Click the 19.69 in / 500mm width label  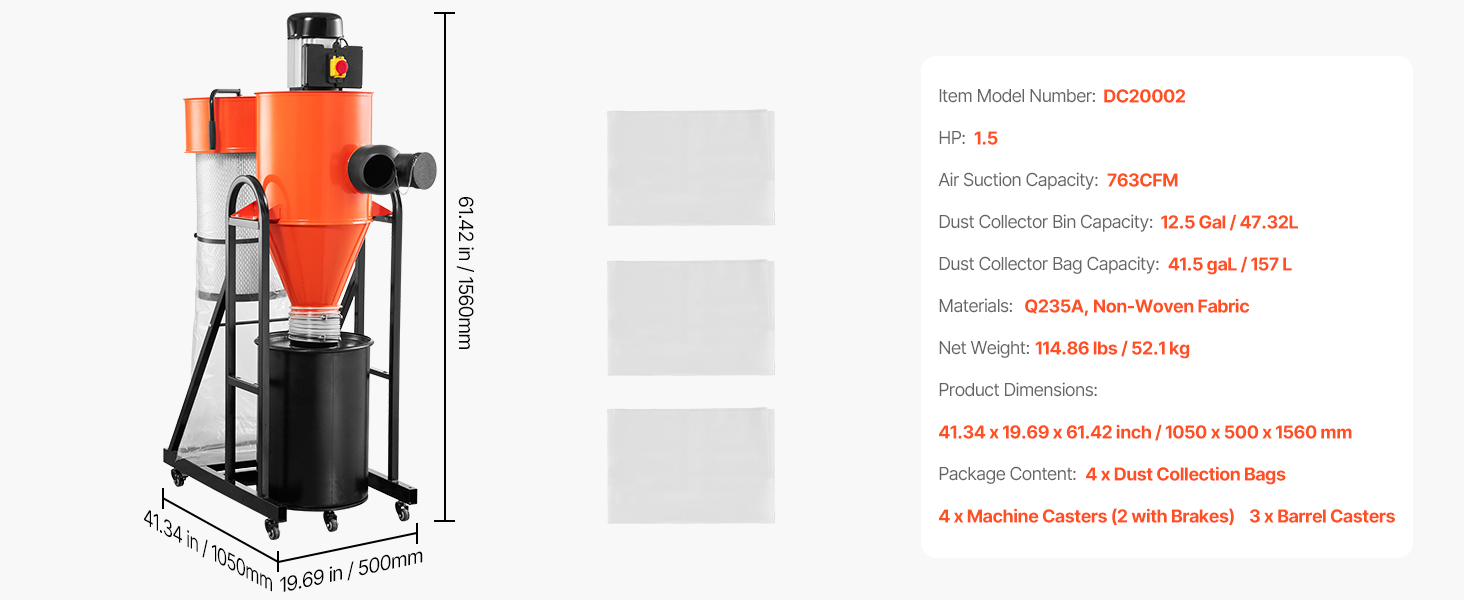pyautogui.click(x=351, y=569)
